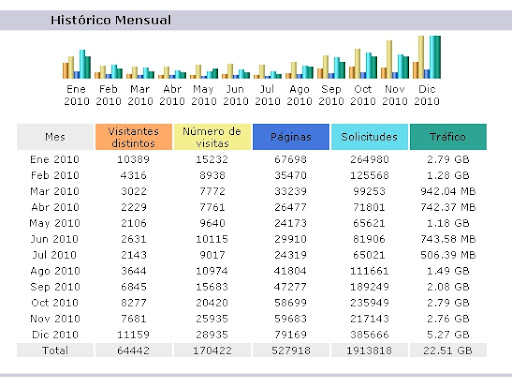Select the May 2010 table row label

point(55,223)
